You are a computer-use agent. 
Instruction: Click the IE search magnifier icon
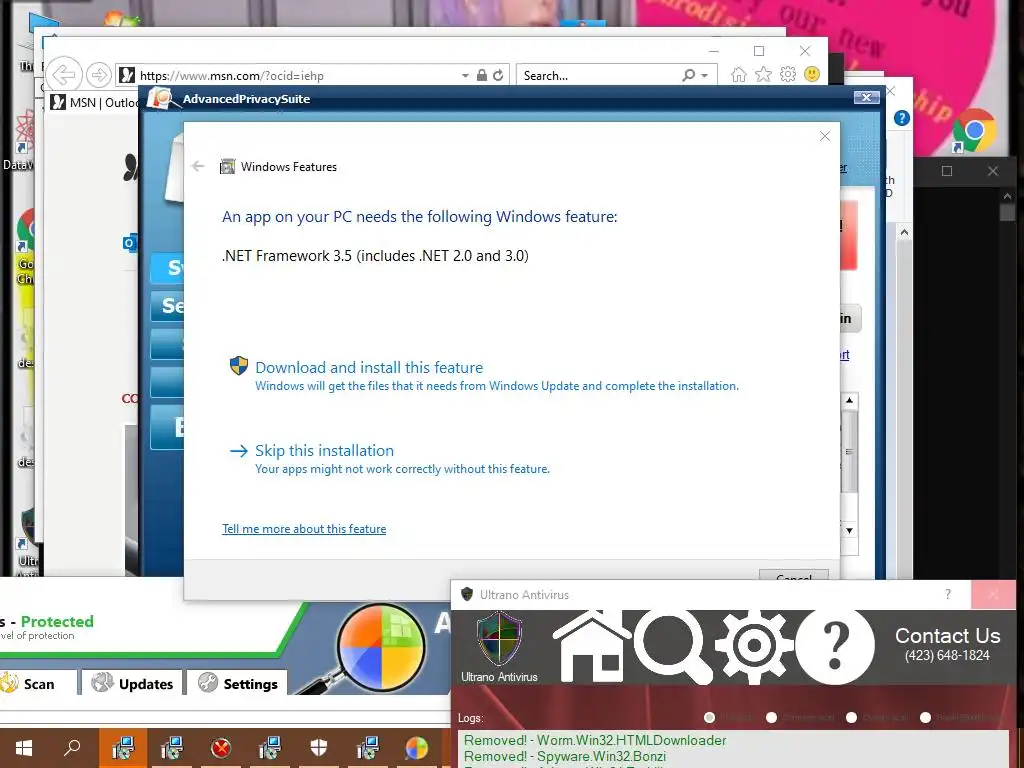[x=688, y=75]
